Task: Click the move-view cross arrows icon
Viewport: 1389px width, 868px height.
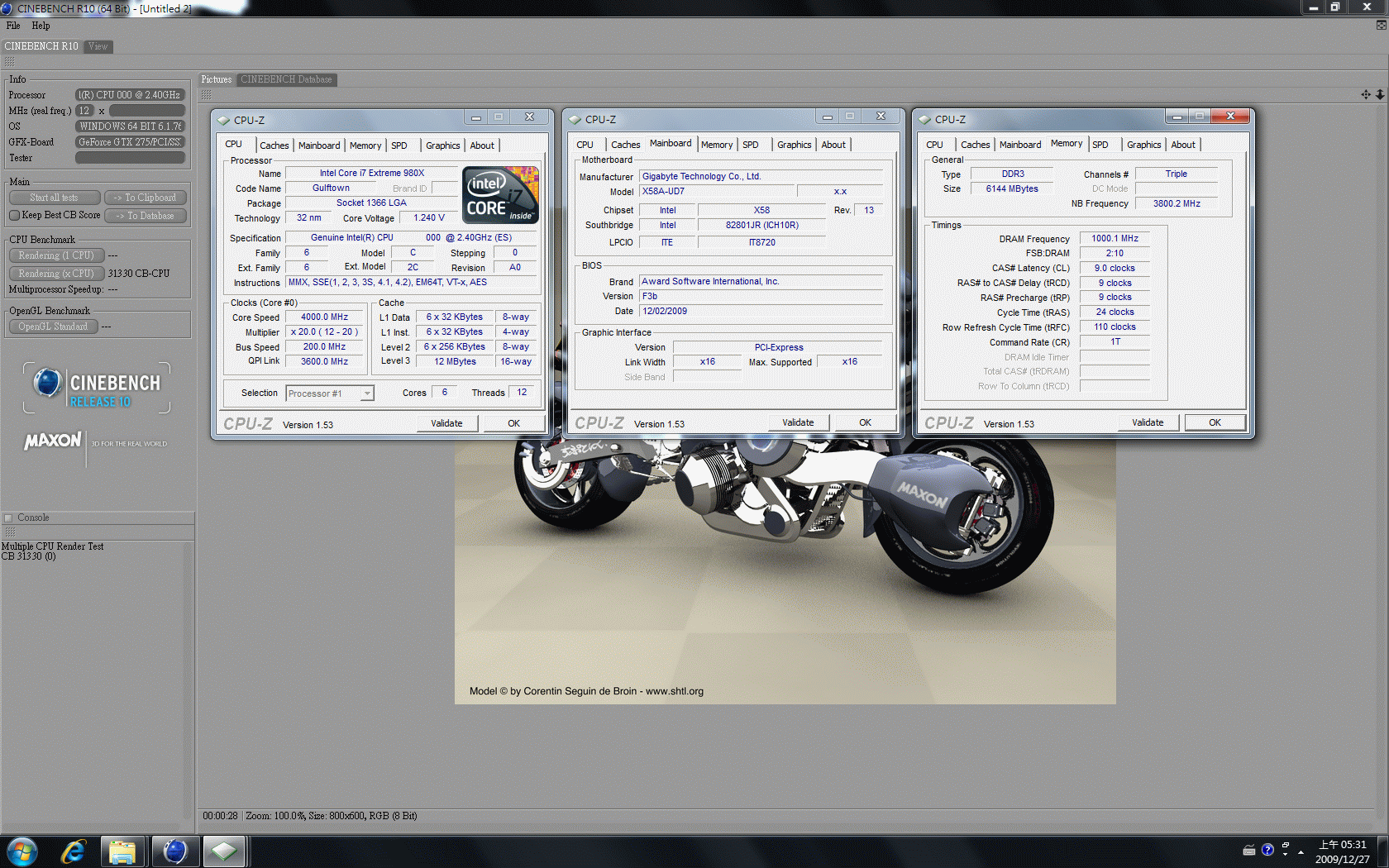Action: pyautogui.click(x=1366, y=94)
